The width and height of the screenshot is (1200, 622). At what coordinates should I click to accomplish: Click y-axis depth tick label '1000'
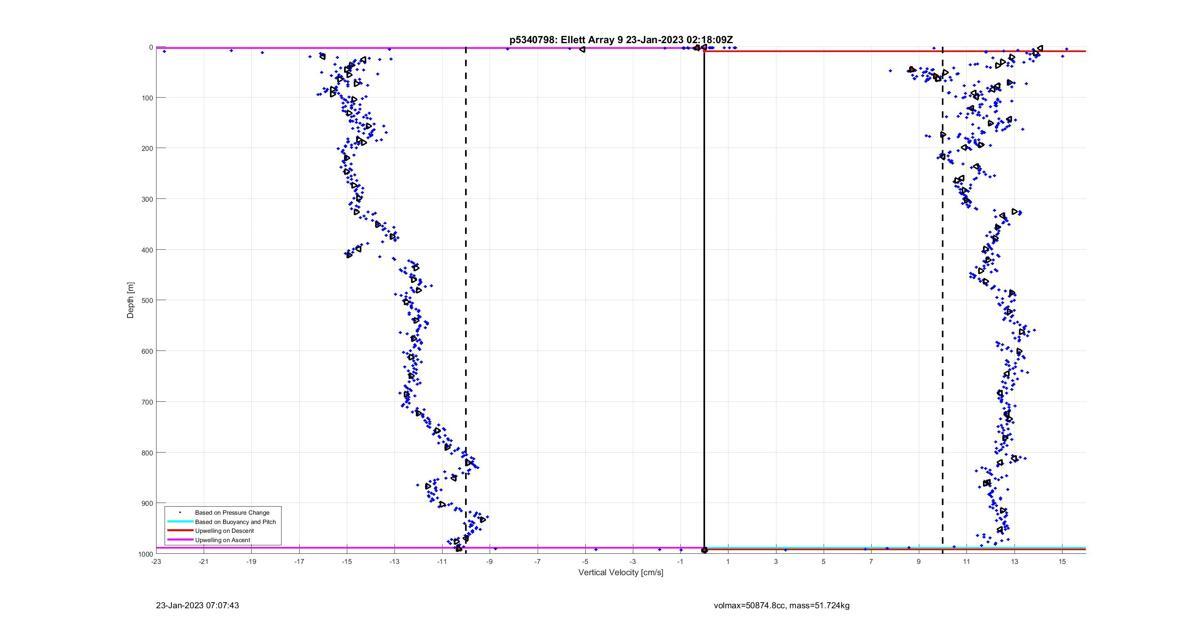[144, 554]
